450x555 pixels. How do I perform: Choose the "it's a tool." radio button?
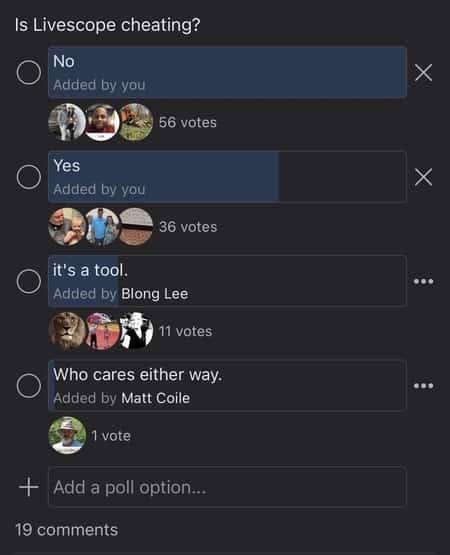[29, 281]
